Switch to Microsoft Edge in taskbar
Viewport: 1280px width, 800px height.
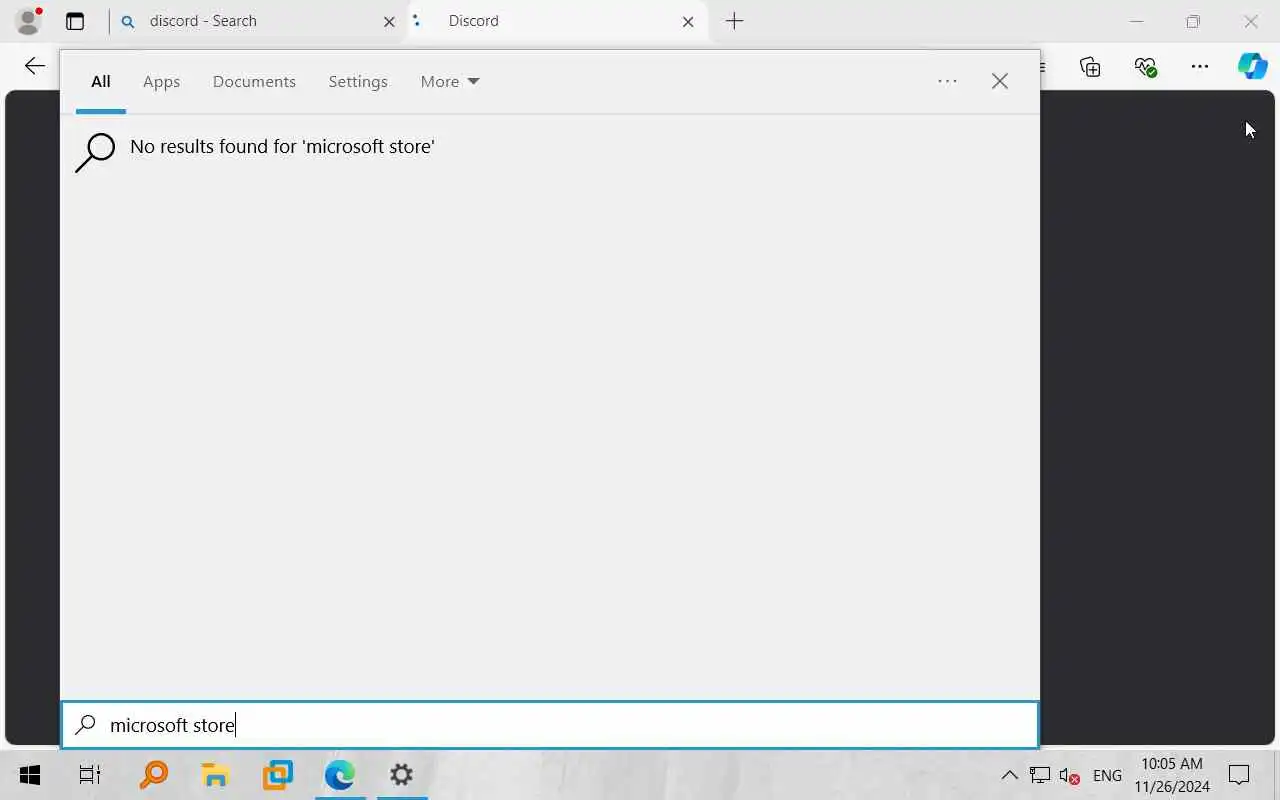pos(339,775)
